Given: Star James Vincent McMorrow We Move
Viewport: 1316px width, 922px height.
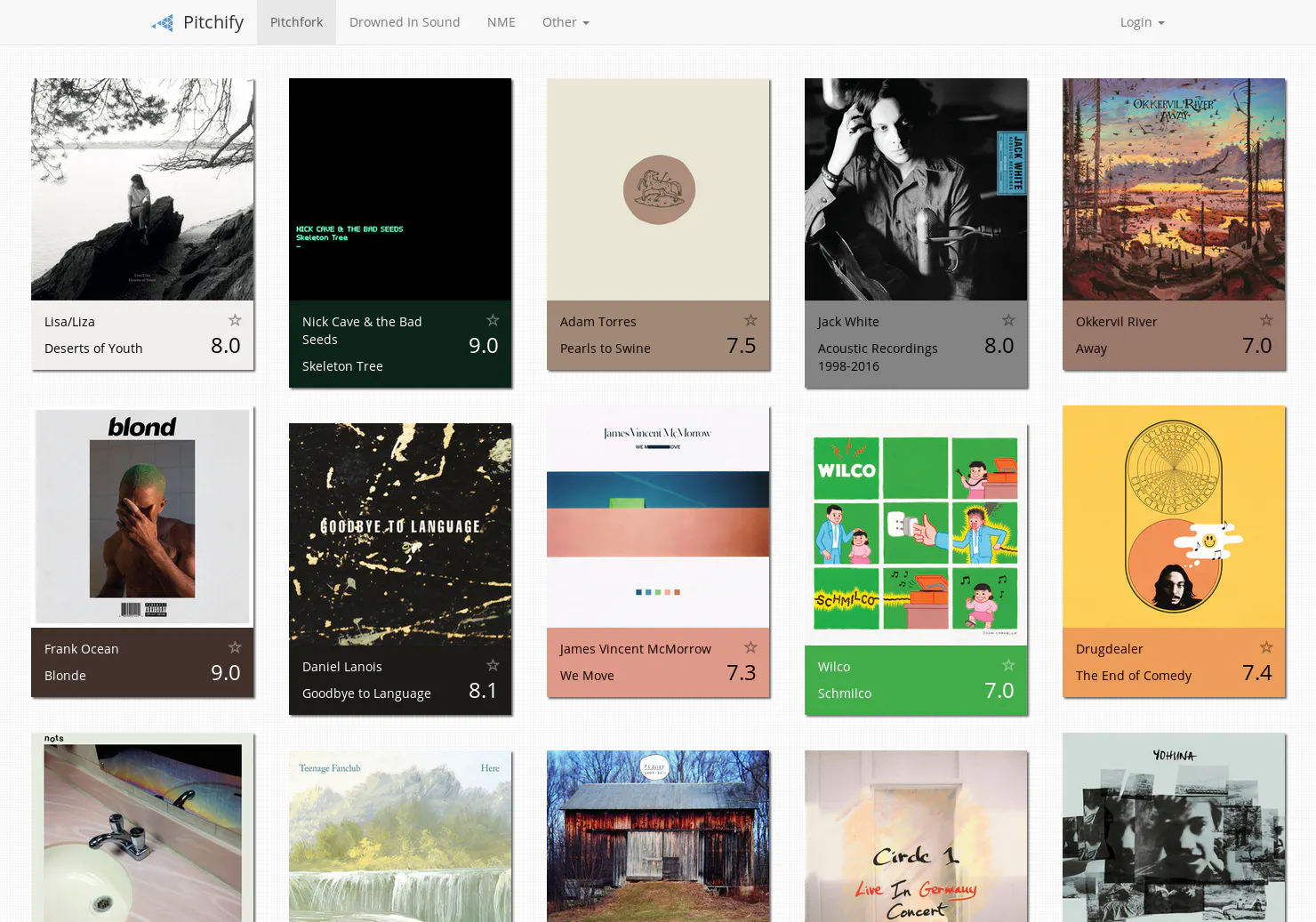Looking at the screenshot, I should click(750, 647).
